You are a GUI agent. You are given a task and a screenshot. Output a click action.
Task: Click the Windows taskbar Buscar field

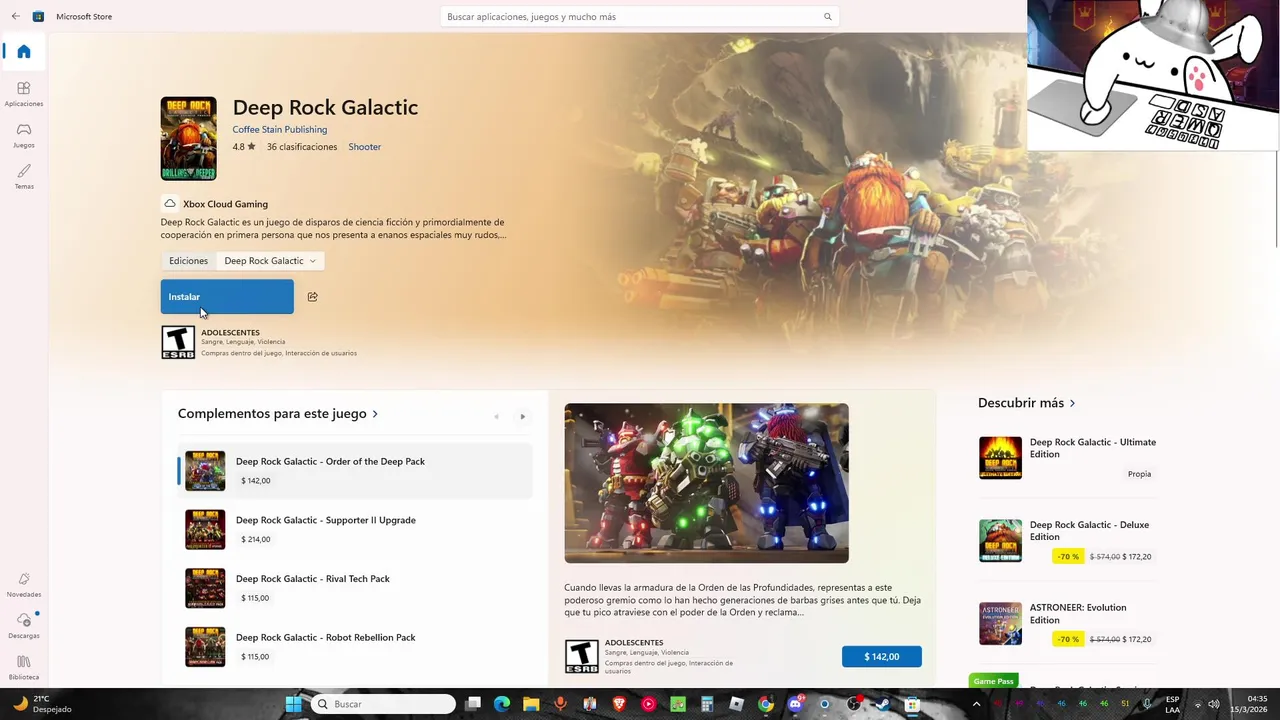[385, 704]
